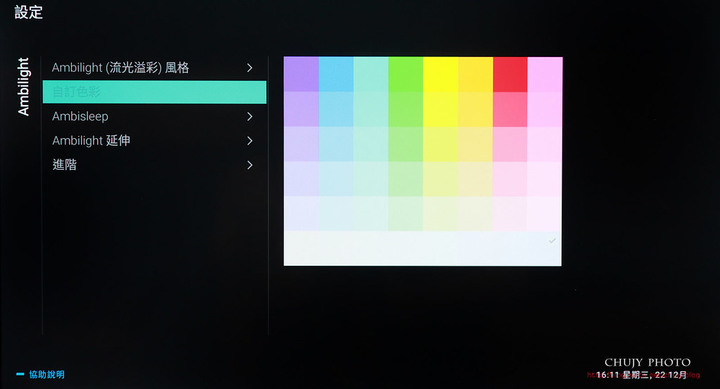The image size is (720, 389).
Task: Choose the fourth-row pastel blue swatch
Action: [336, 179]
